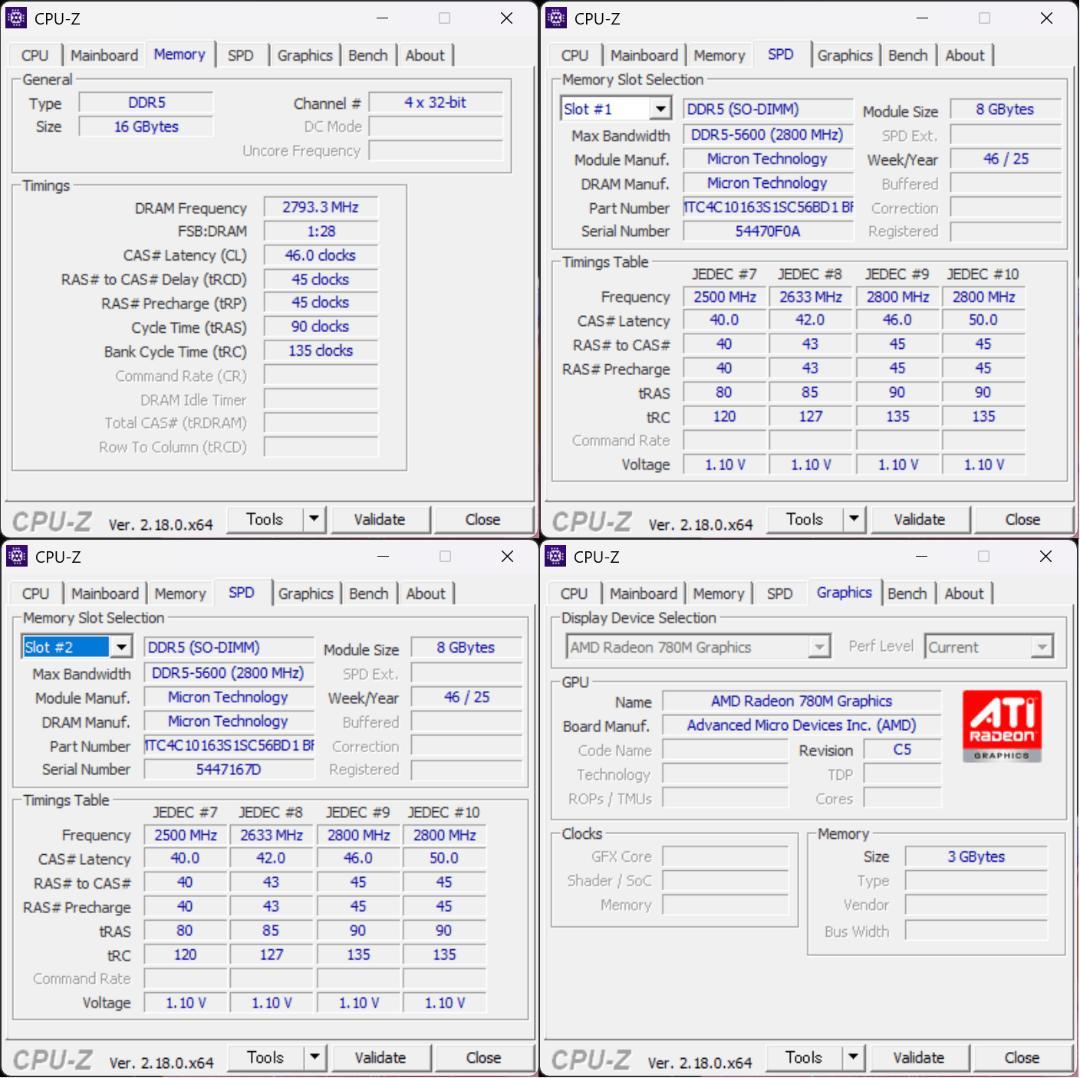
Task: Click memory Size field 16 GBytes
Action: (x=146, y=127)
